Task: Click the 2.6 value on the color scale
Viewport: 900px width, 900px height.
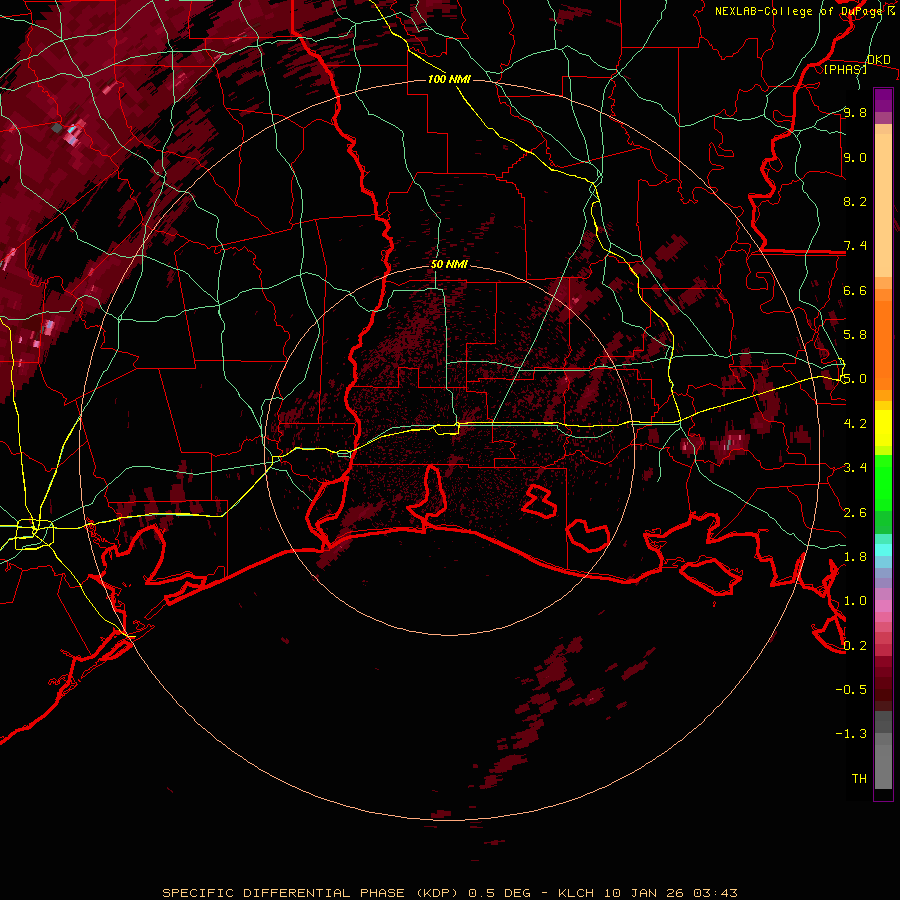Action: pos(855,513)
